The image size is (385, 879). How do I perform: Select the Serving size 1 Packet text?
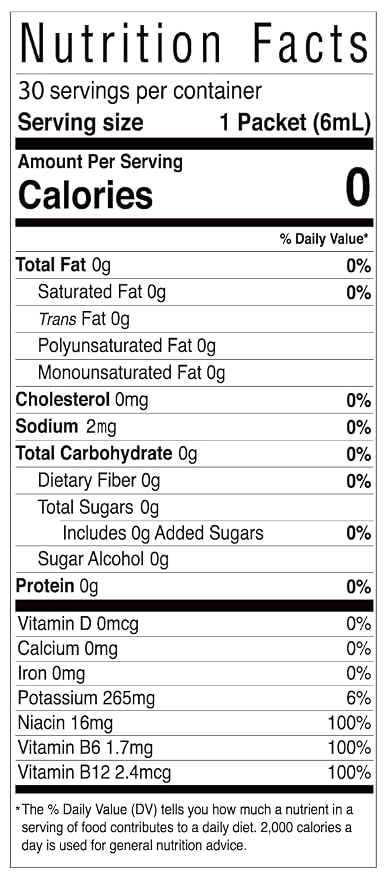pos(194,122)
